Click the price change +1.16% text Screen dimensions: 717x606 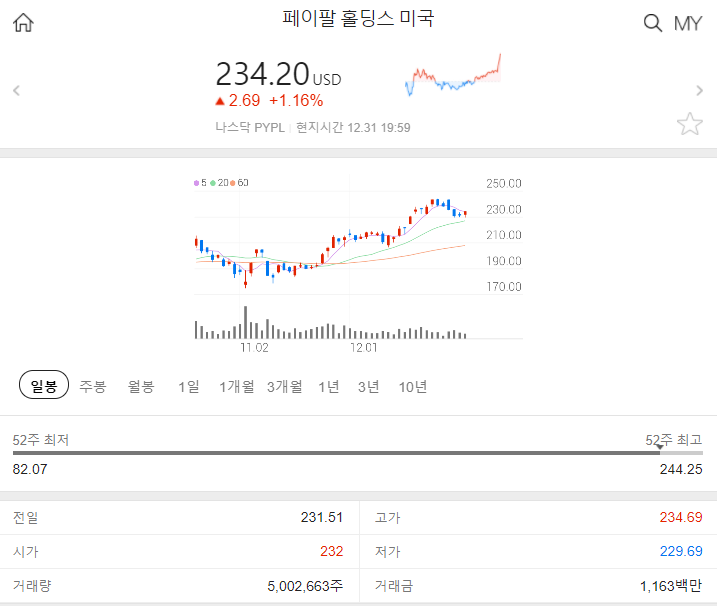(x=296, y=101)
